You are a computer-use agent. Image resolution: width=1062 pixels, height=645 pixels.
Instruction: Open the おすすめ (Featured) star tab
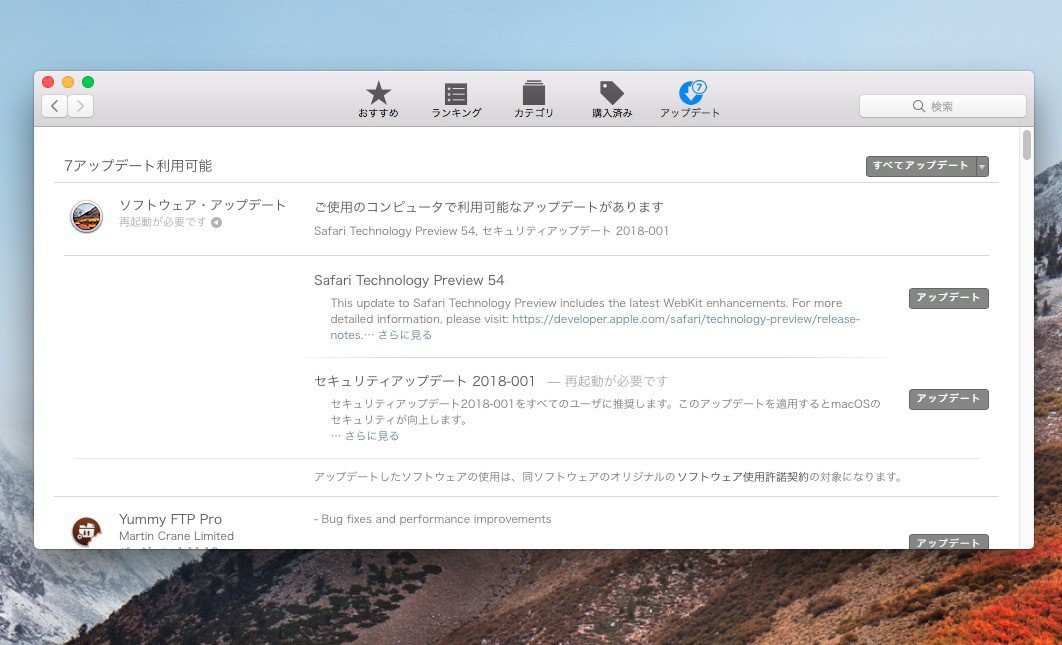coord(378,99)
